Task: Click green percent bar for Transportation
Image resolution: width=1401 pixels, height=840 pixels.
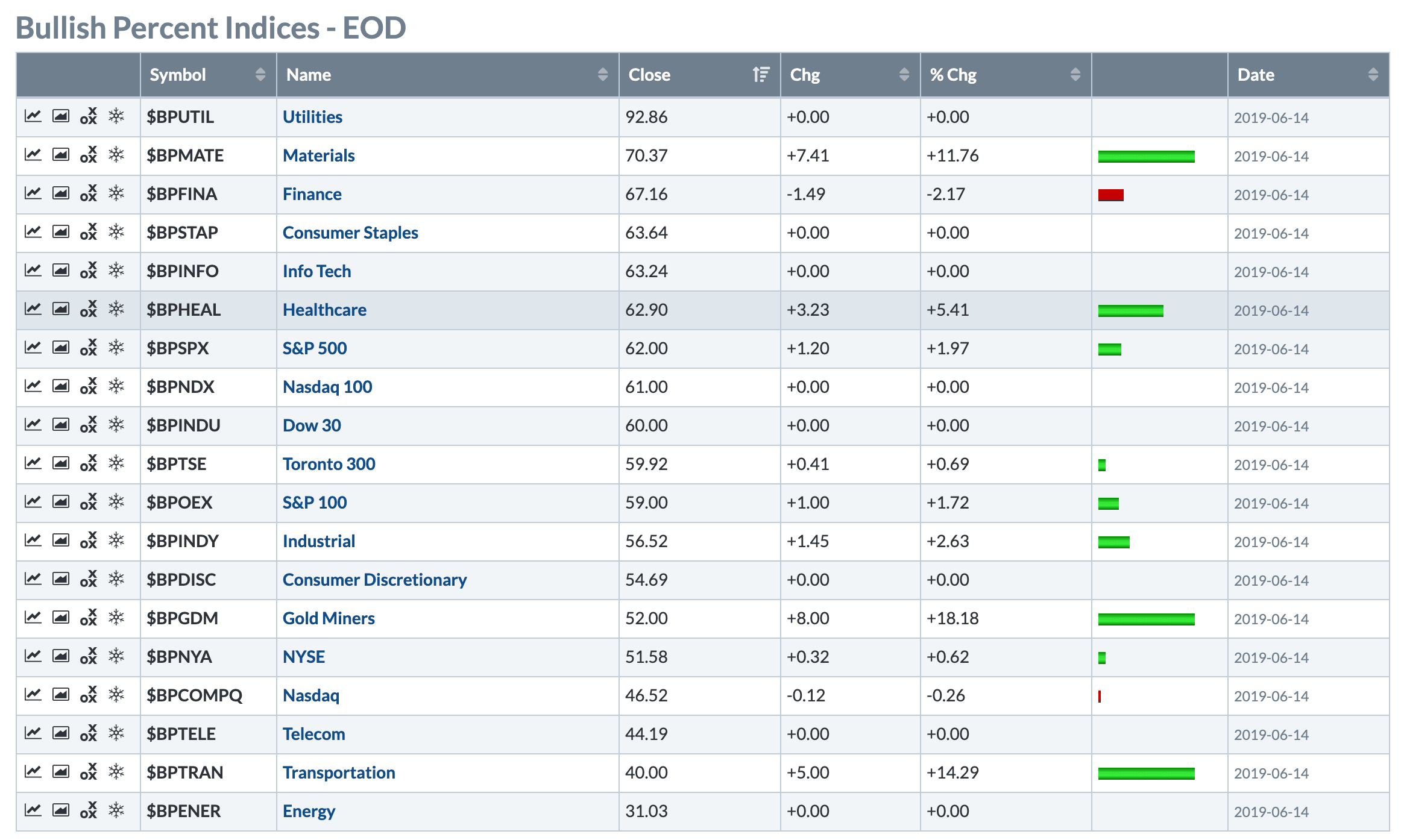Action: [1146, 773]
